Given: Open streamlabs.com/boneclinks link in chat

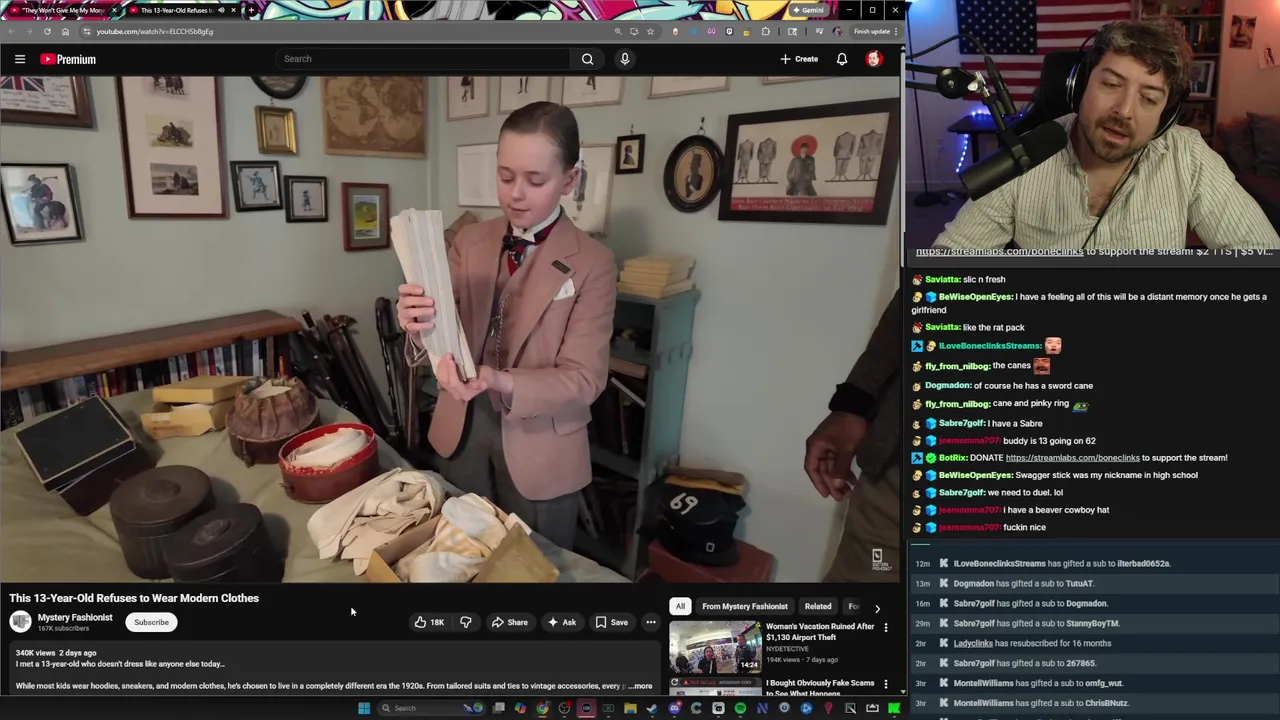Looking at the screenshot, I should 1072,457.
